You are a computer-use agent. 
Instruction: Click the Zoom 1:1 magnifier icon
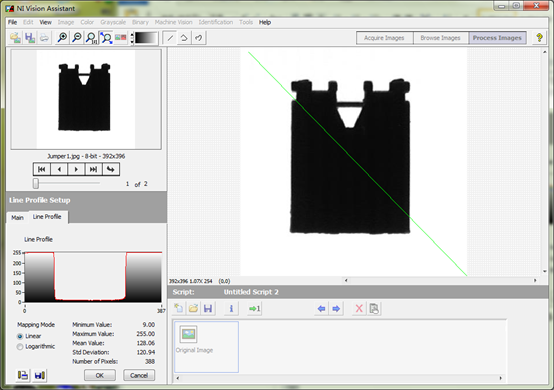pos(91,37)
